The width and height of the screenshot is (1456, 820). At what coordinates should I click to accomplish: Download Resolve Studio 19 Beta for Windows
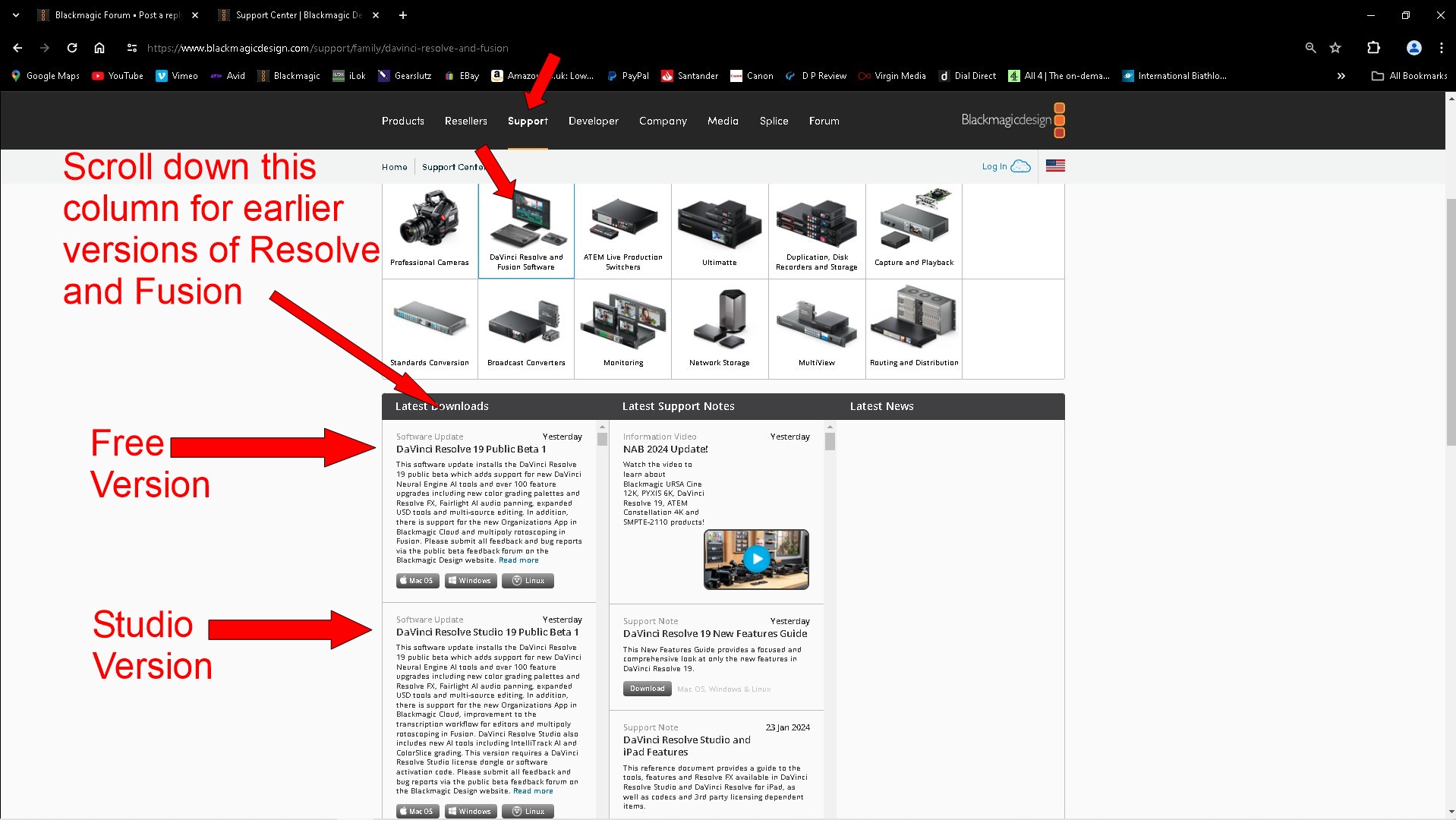[x=471, y=811]
